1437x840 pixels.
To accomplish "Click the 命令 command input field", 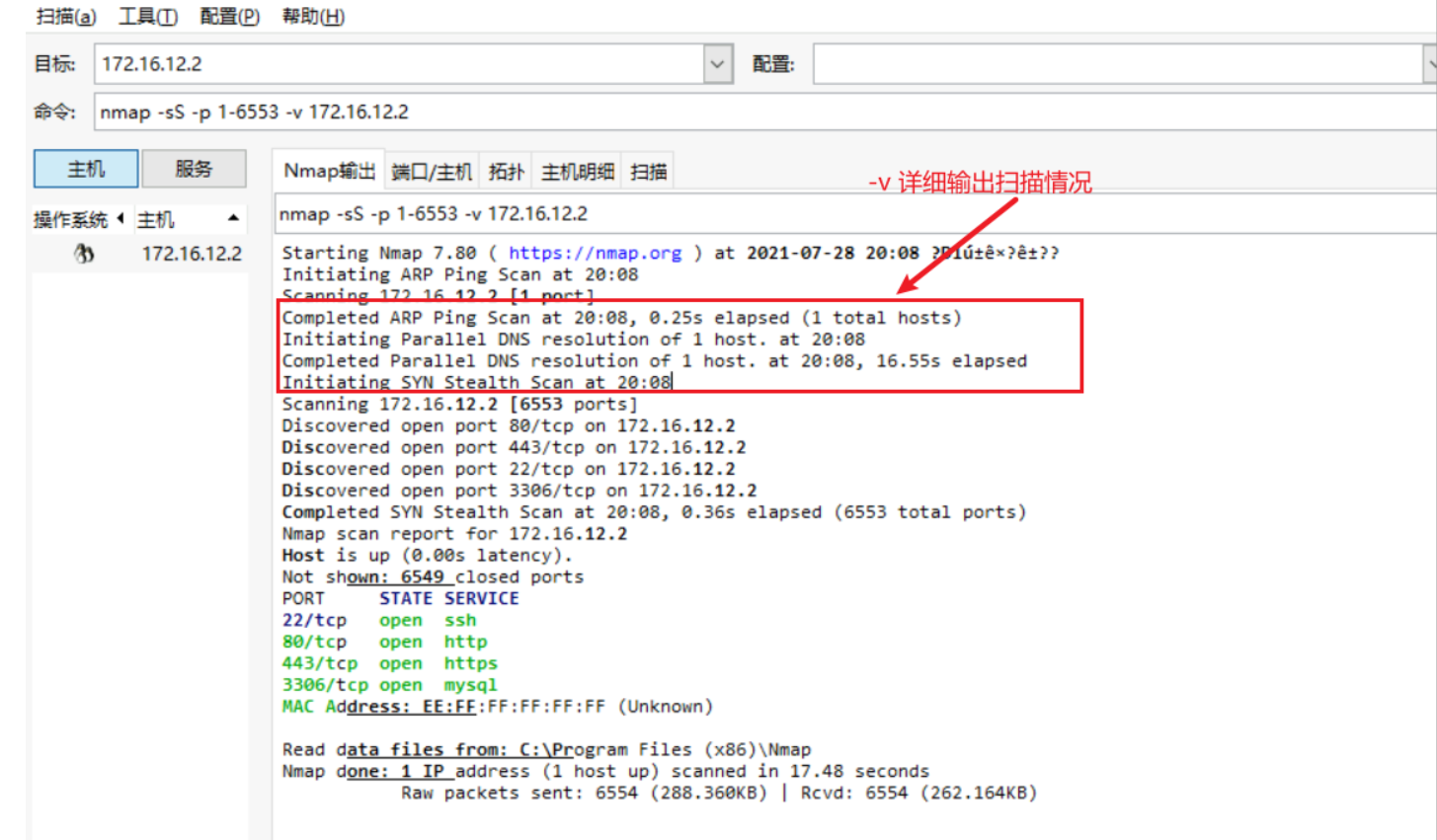I will [765, 112].
